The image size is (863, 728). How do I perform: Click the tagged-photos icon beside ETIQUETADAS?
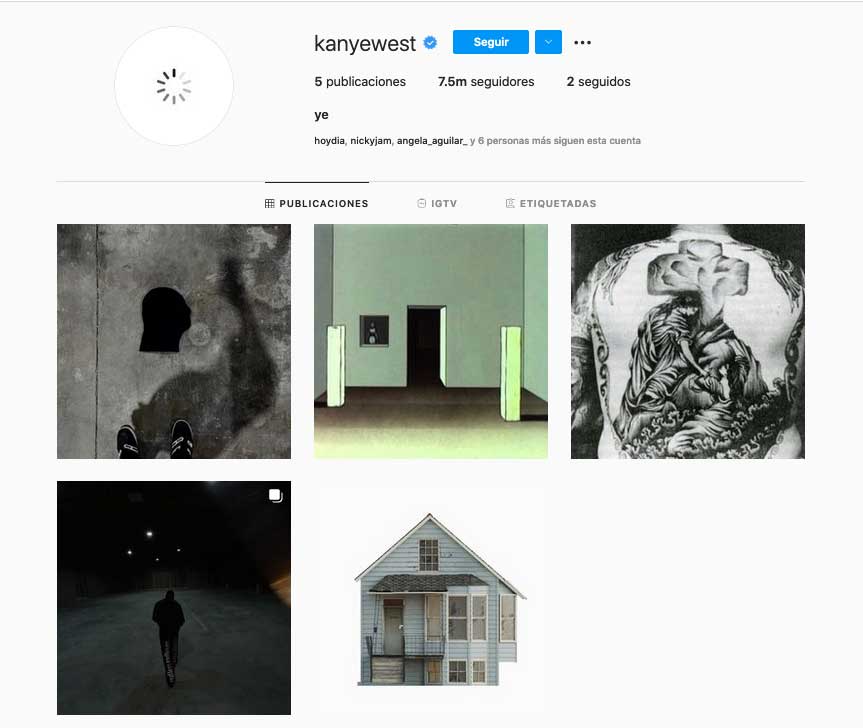[x=510, y=204]
